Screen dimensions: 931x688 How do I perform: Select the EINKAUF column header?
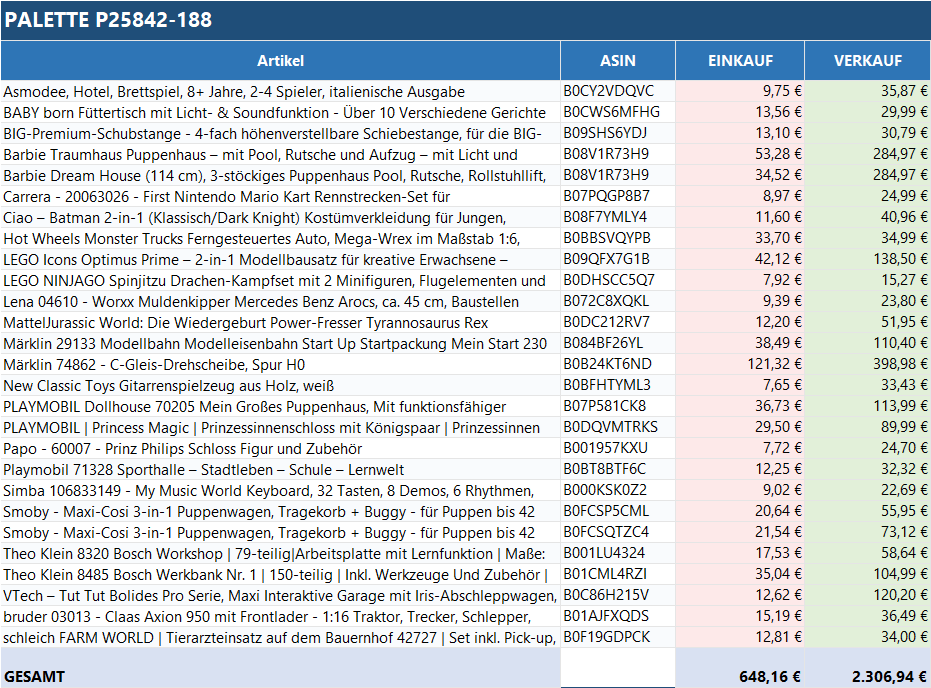tap(740, 61)
